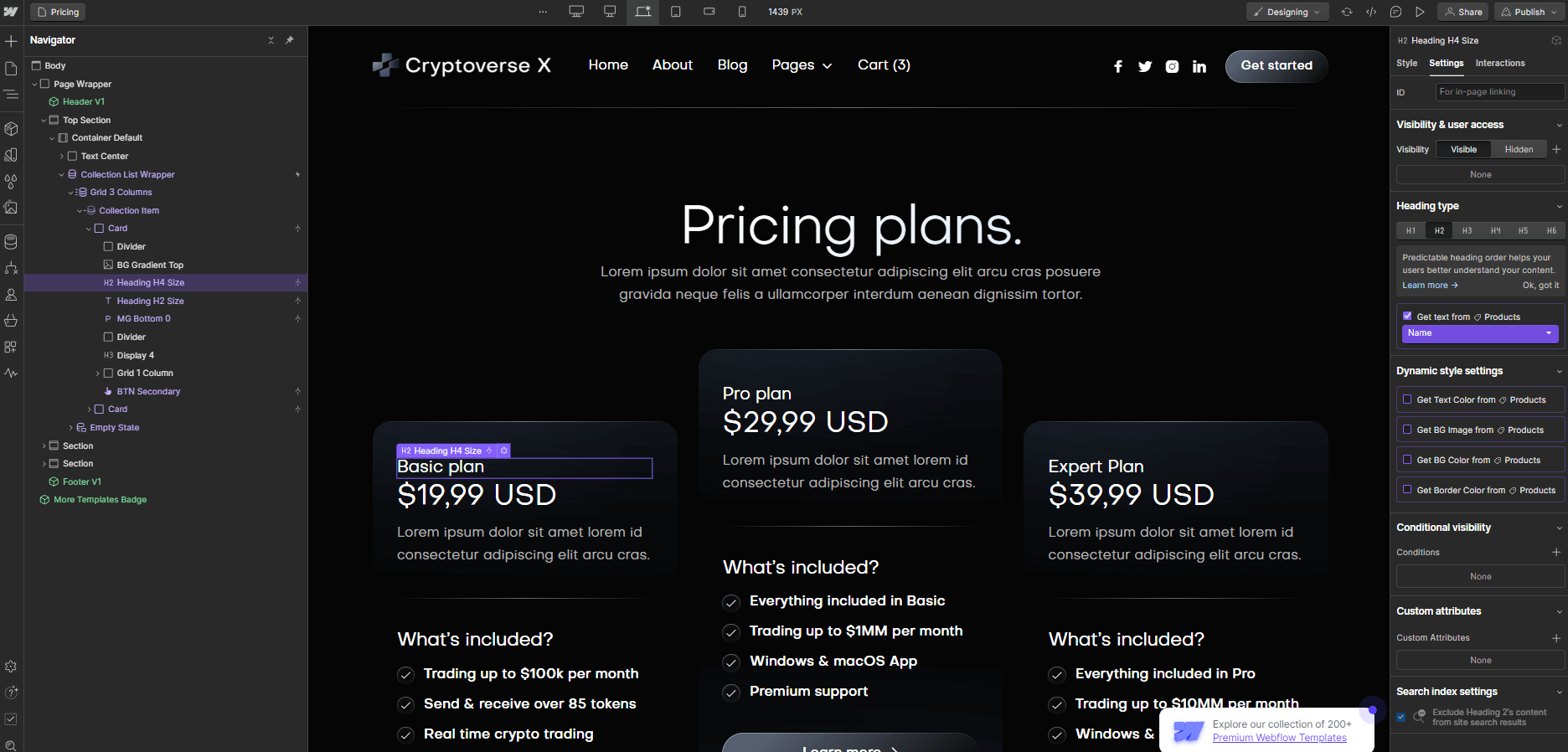This screenshot has height=752, width=1568.
Task: Toggle preview mode with the play icon
Action: tap(1421, 12)
